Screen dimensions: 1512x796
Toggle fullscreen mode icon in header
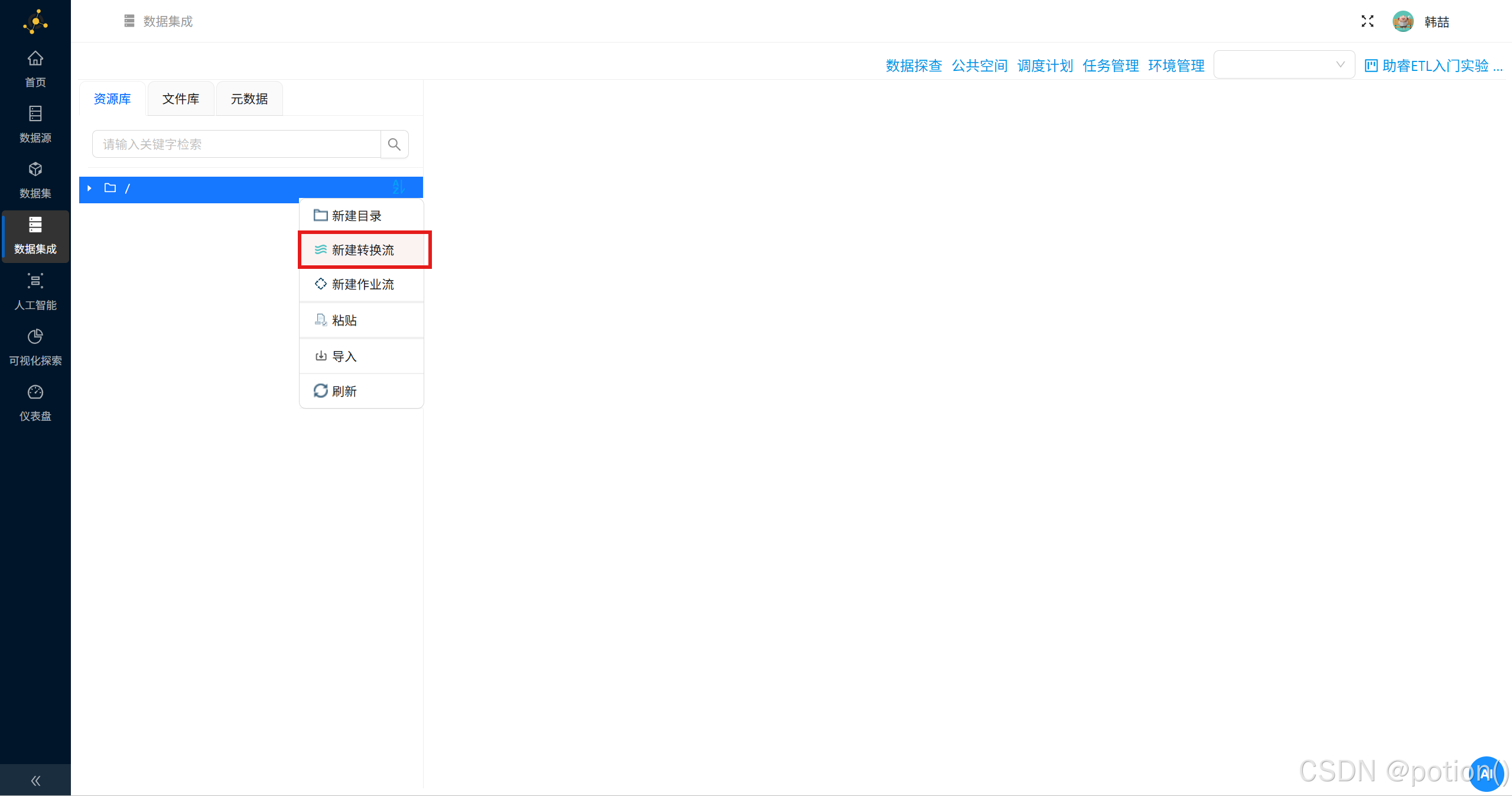click(1367, 22)
